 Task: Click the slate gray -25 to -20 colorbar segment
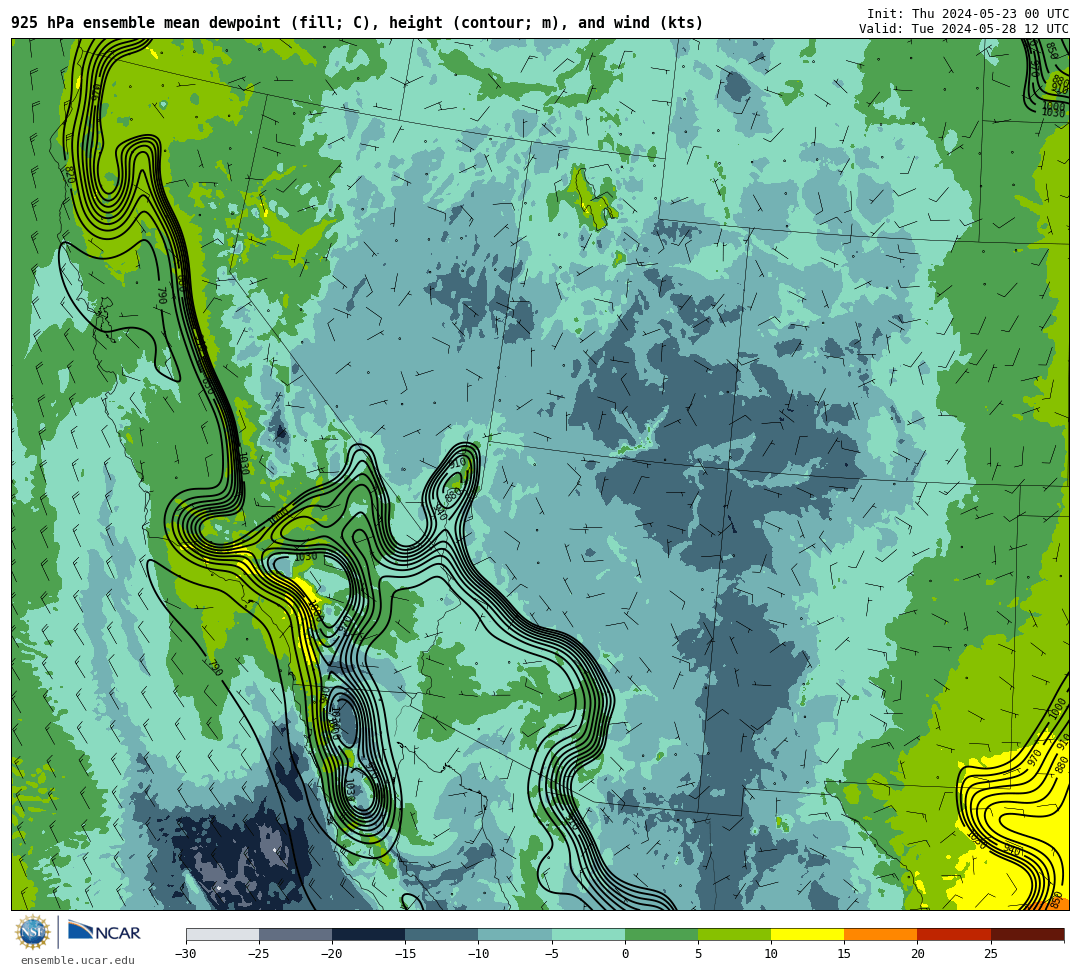pos(295,934)
